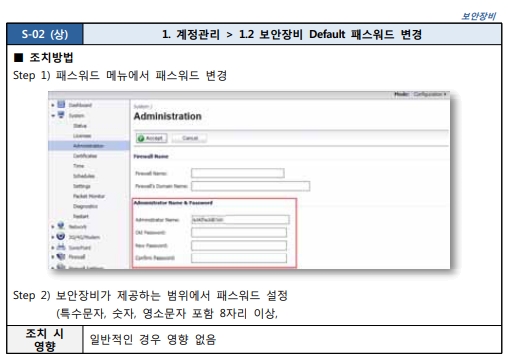The height and width of the screenshot is (363, 509).
Task: Open Packet Monitor under System
Action: pyautogui.click(x=89, y=196)
